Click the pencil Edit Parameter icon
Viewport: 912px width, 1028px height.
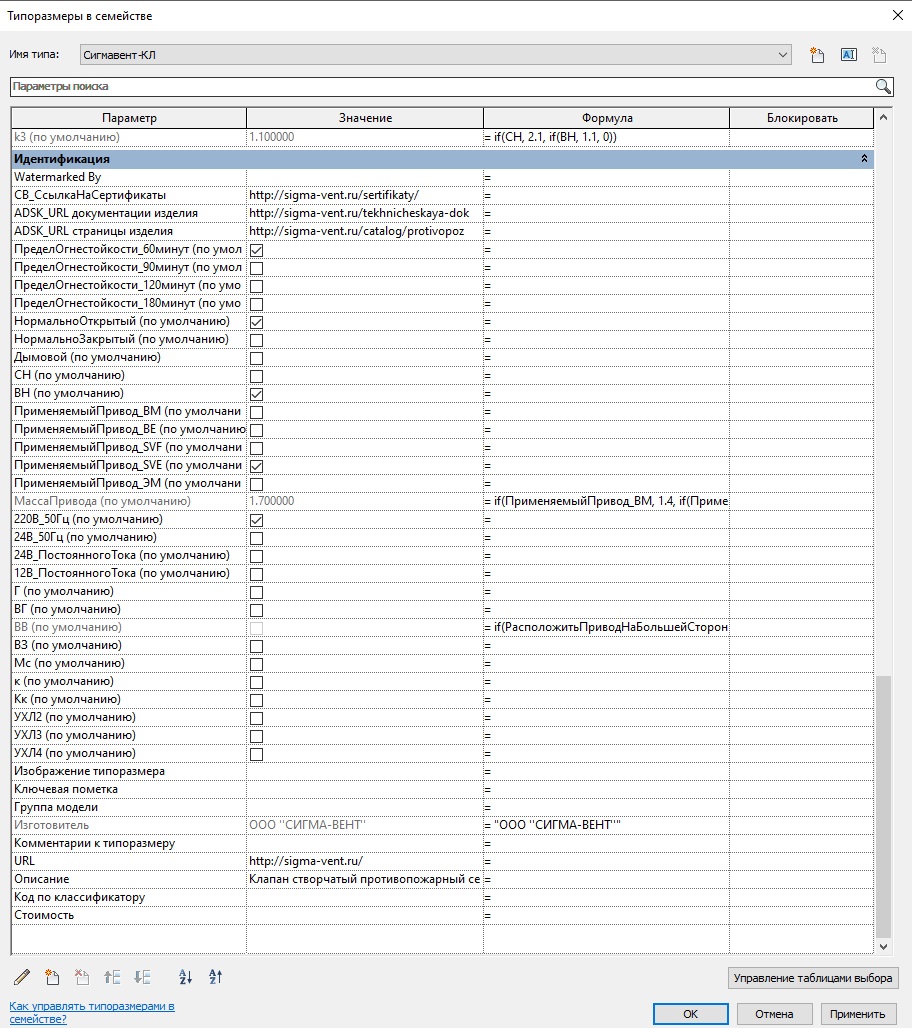pyautogui.click(x=24, y=977)
